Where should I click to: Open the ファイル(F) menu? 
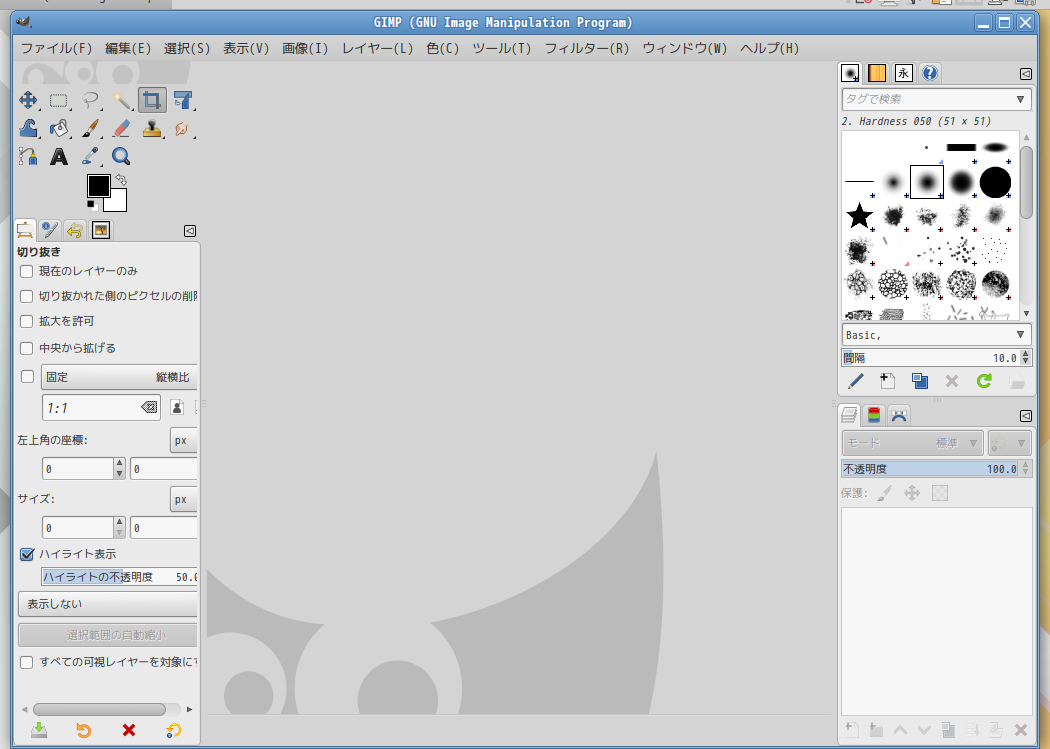click(x=56, y=48)
